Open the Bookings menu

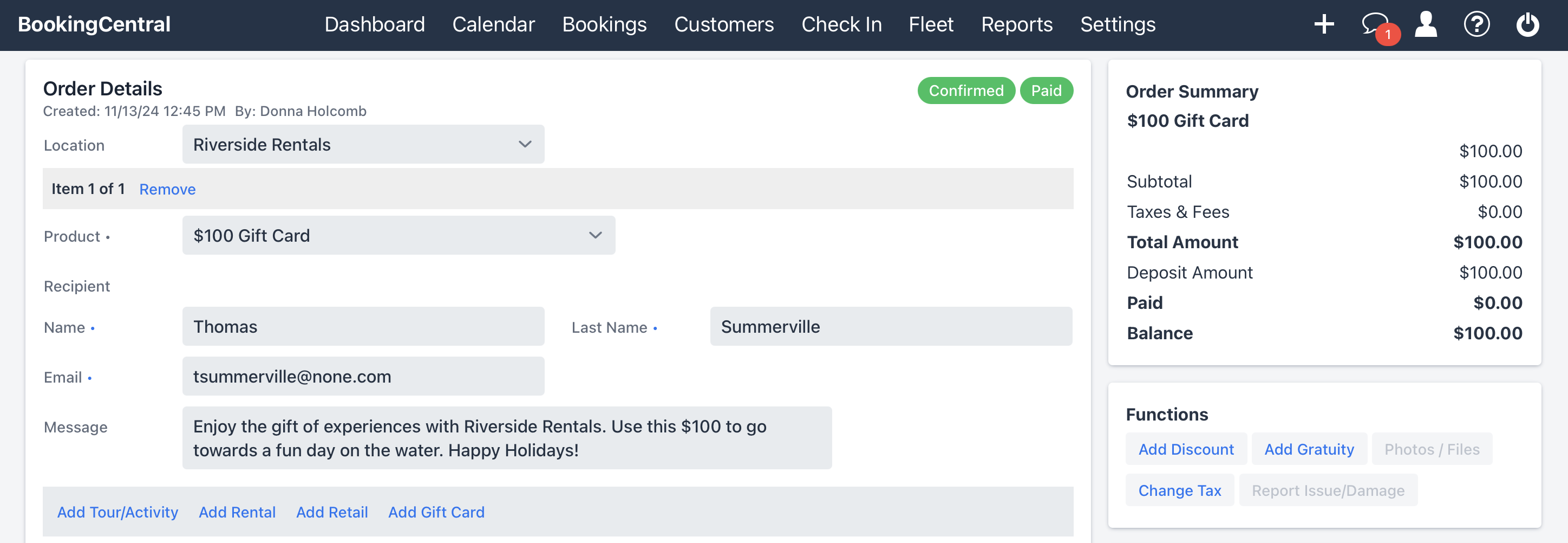point(604,24)
